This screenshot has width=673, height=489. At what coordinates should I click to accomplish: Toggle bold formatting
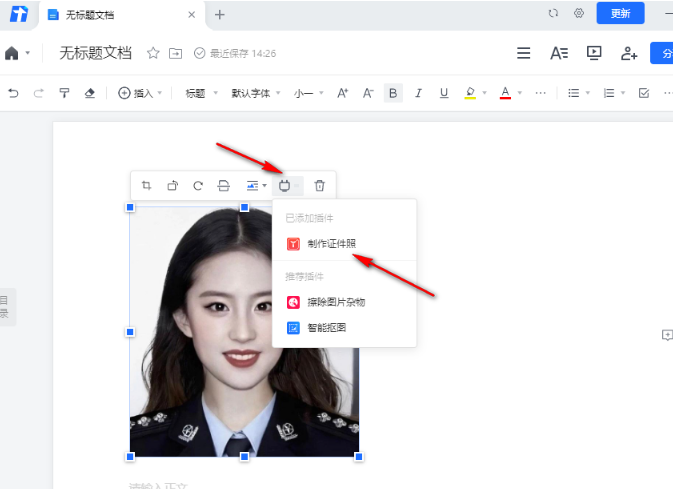click(x=393, y=93)
